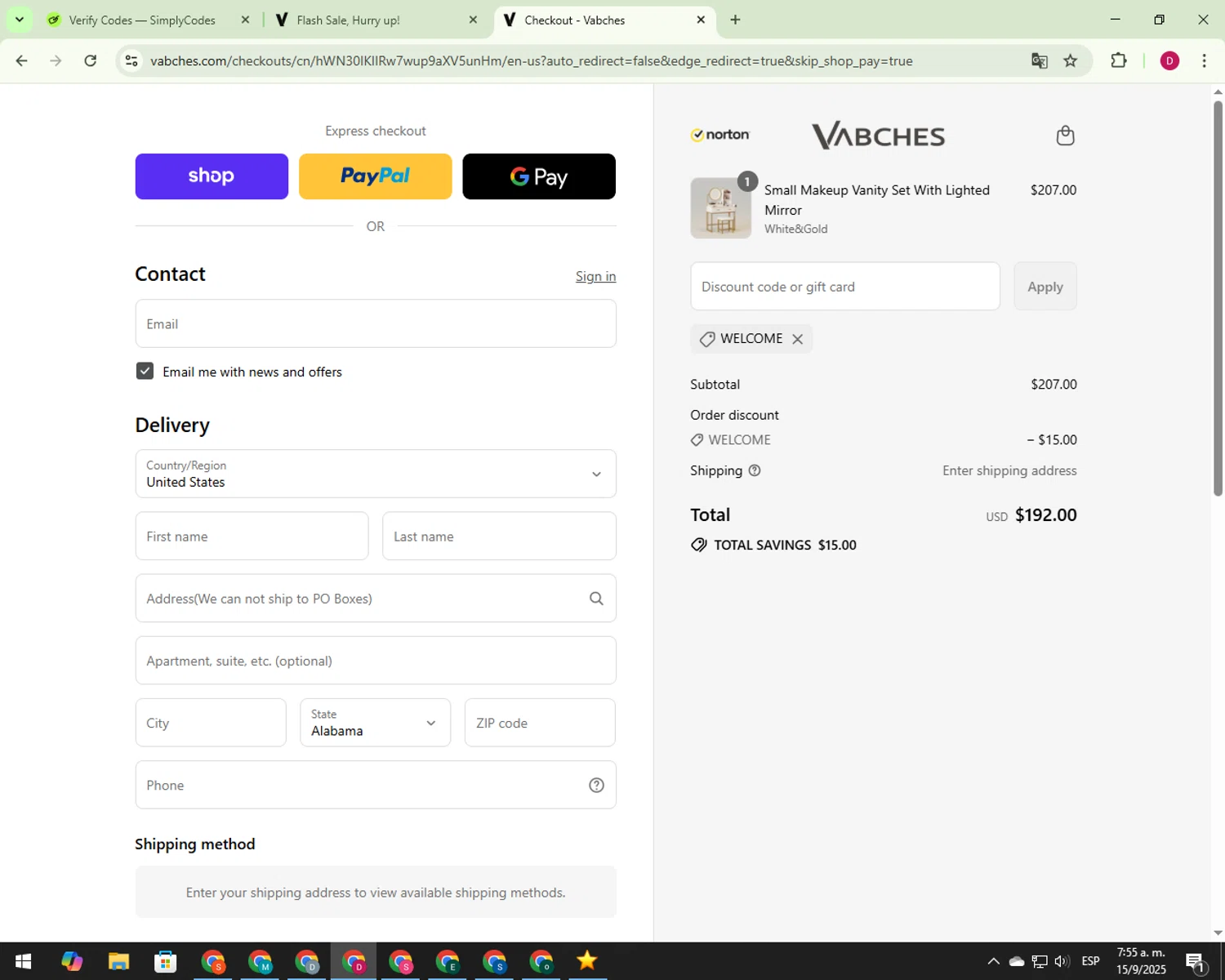Pay with Google Pay button
Viewport: 1225px width, 980px height.
point(539,176)
